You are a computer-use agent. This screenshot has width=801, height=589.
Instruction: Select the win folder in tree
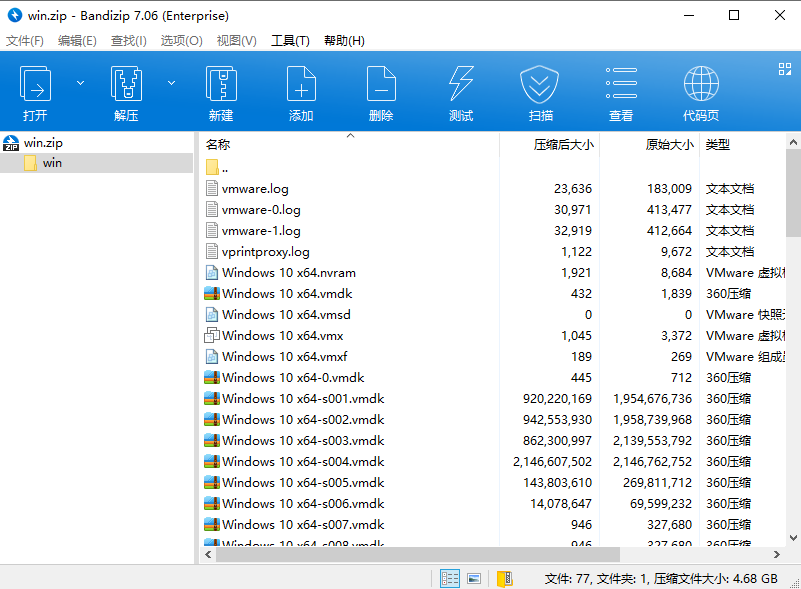tap(52, 163)
